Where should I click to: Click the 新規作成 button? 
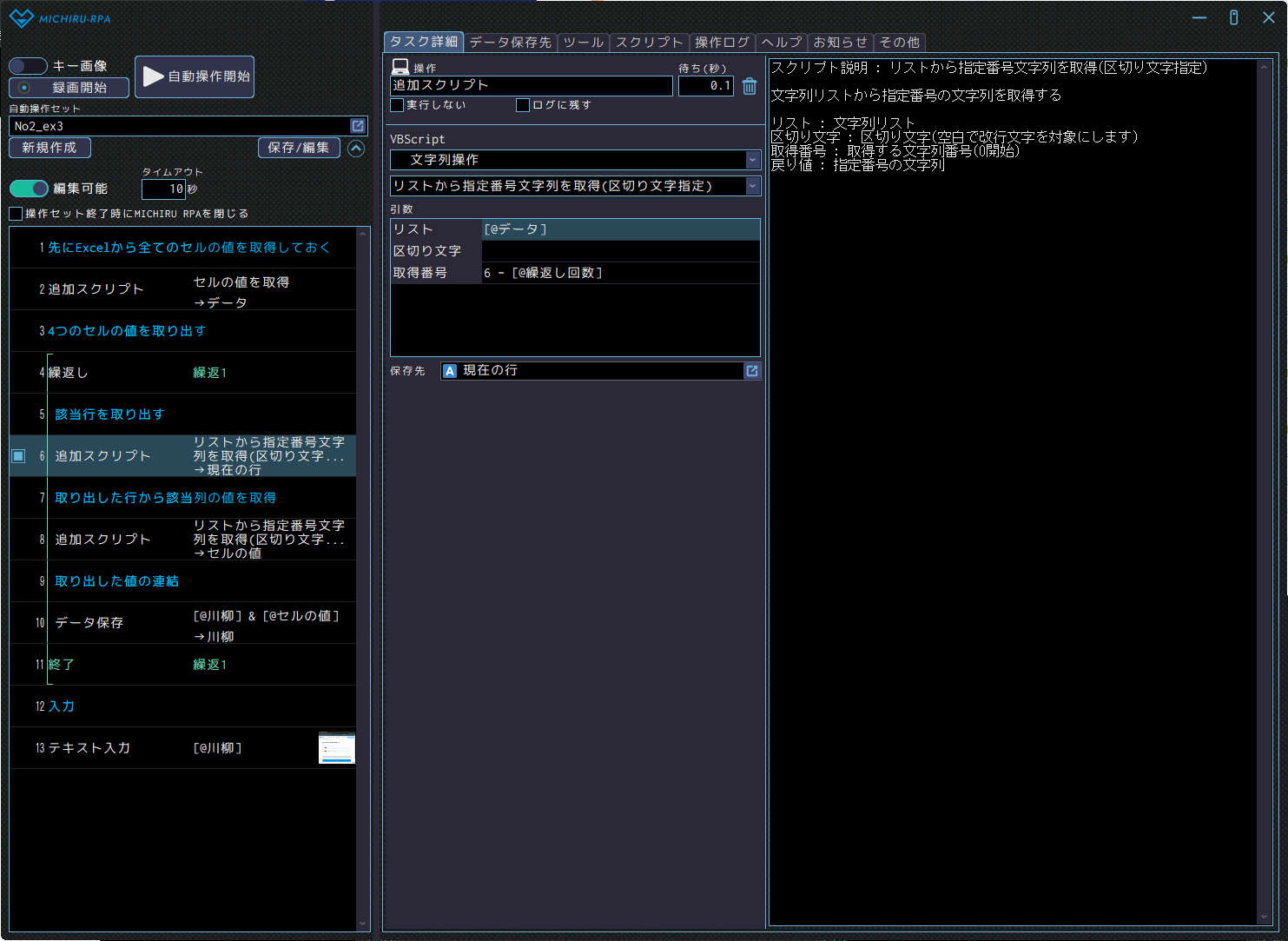tap(50, 148)
